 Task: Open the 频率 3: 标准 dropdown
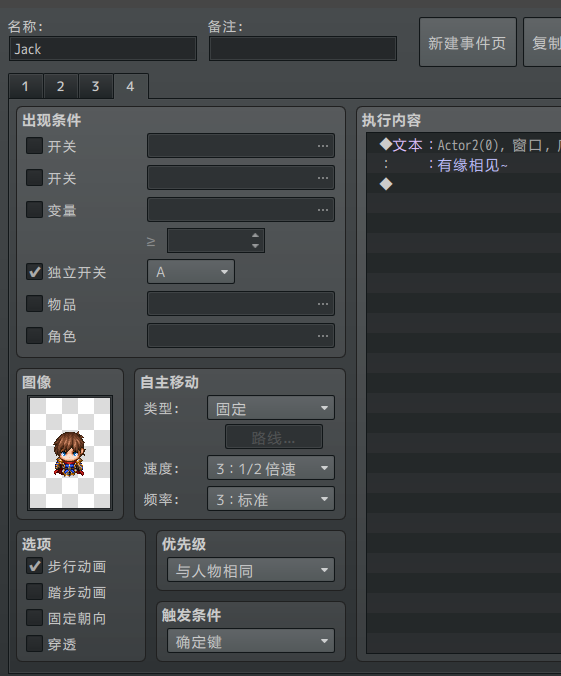[271, 499]
